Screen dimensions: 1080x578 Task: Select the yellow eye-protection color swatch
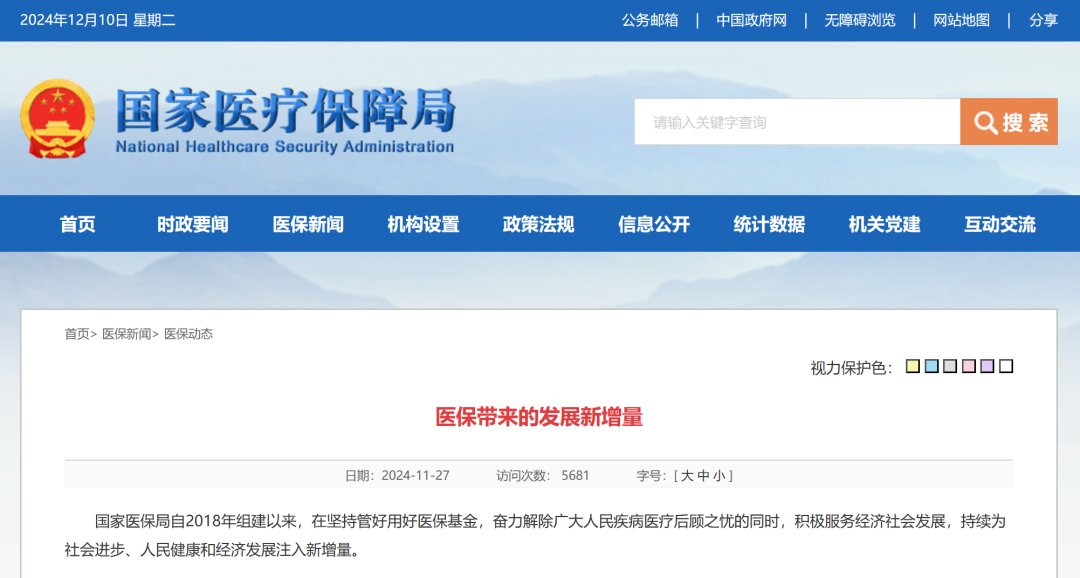coord(912,366)
